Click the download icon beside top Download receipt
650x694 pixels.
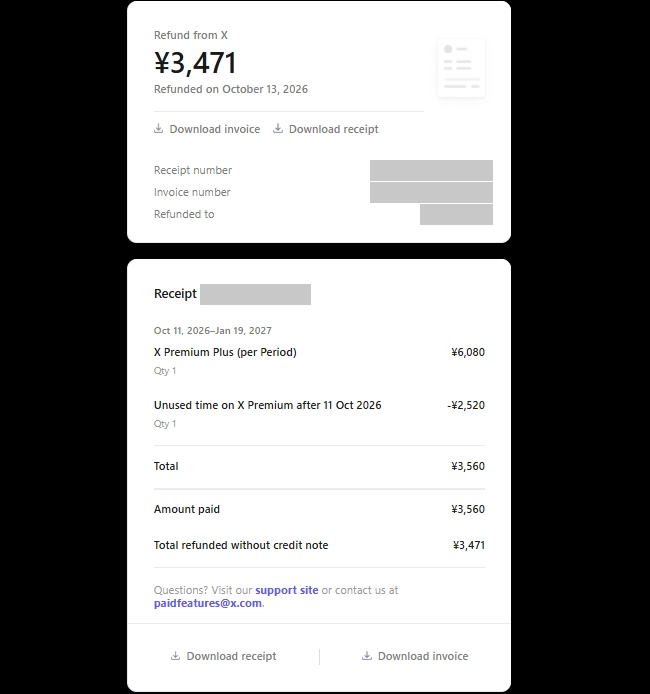click(x=278, y=129)
